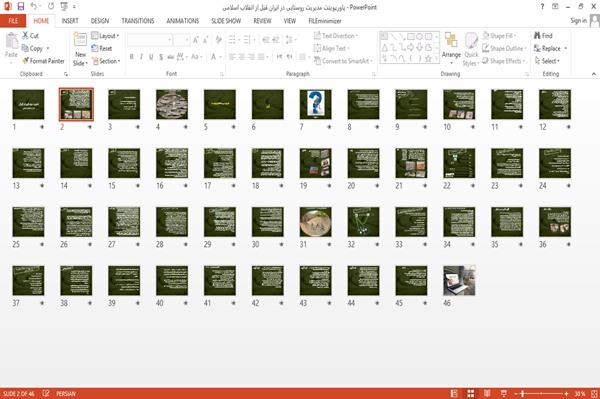Click Increase Font Size icon
The image size is (600, 399).
click(196, 40)
